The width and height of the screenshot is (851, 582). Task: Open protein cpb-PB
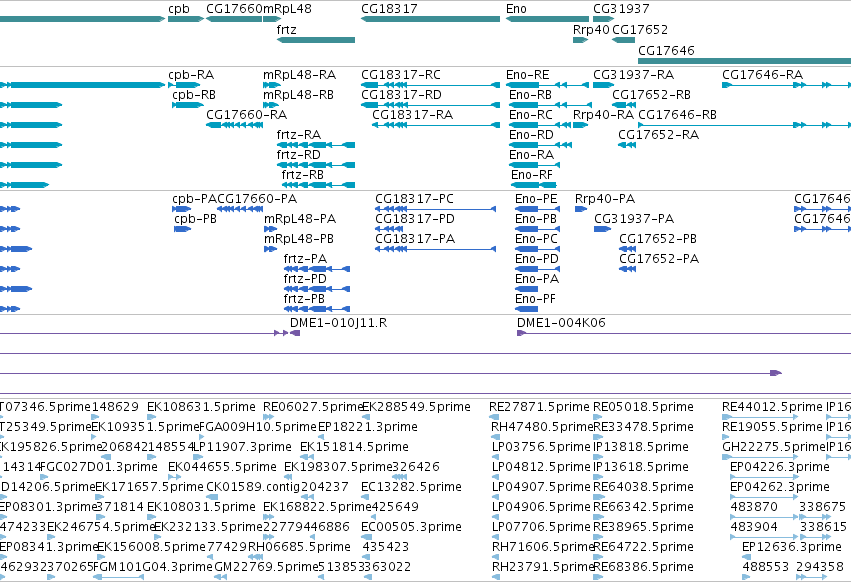pos(195,219)
